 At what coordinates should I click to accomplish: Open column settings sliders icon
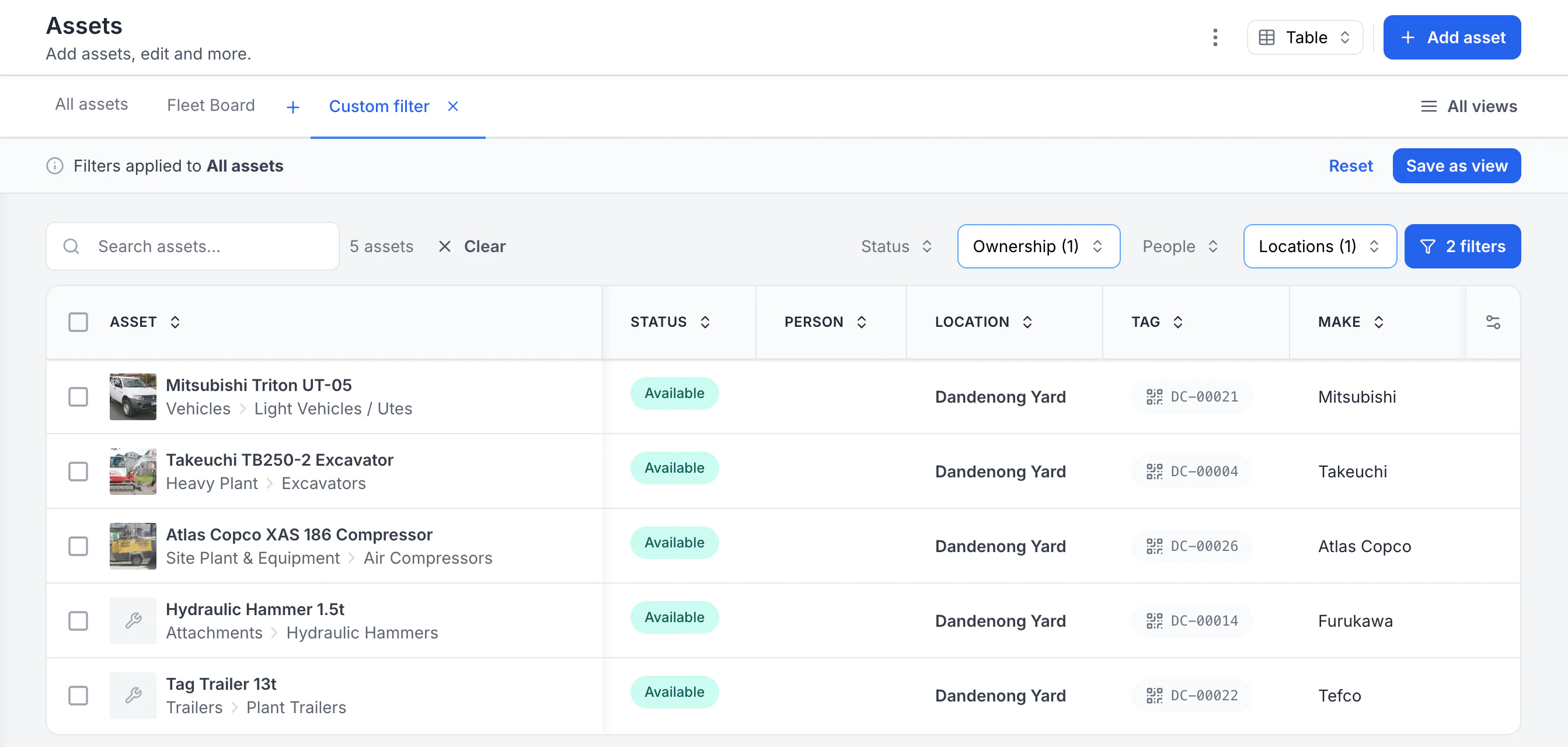(1493, 322)
